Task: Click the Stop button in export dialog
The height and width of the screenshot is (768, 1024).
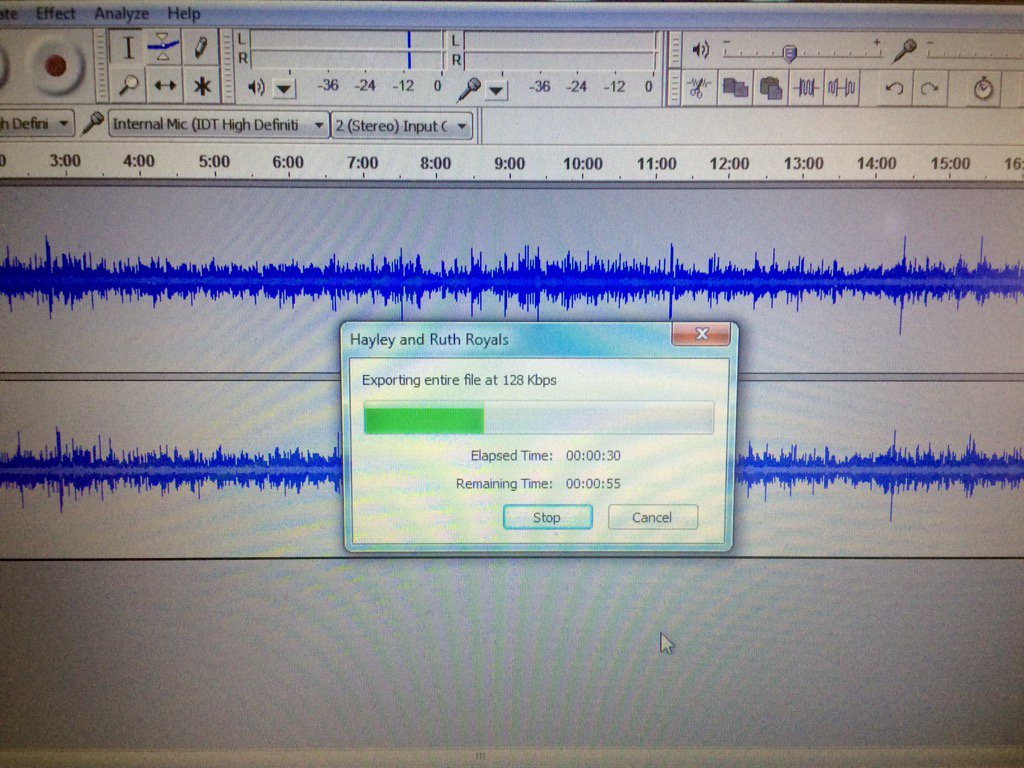Action: pyautogui.click(x=547, y=517)
